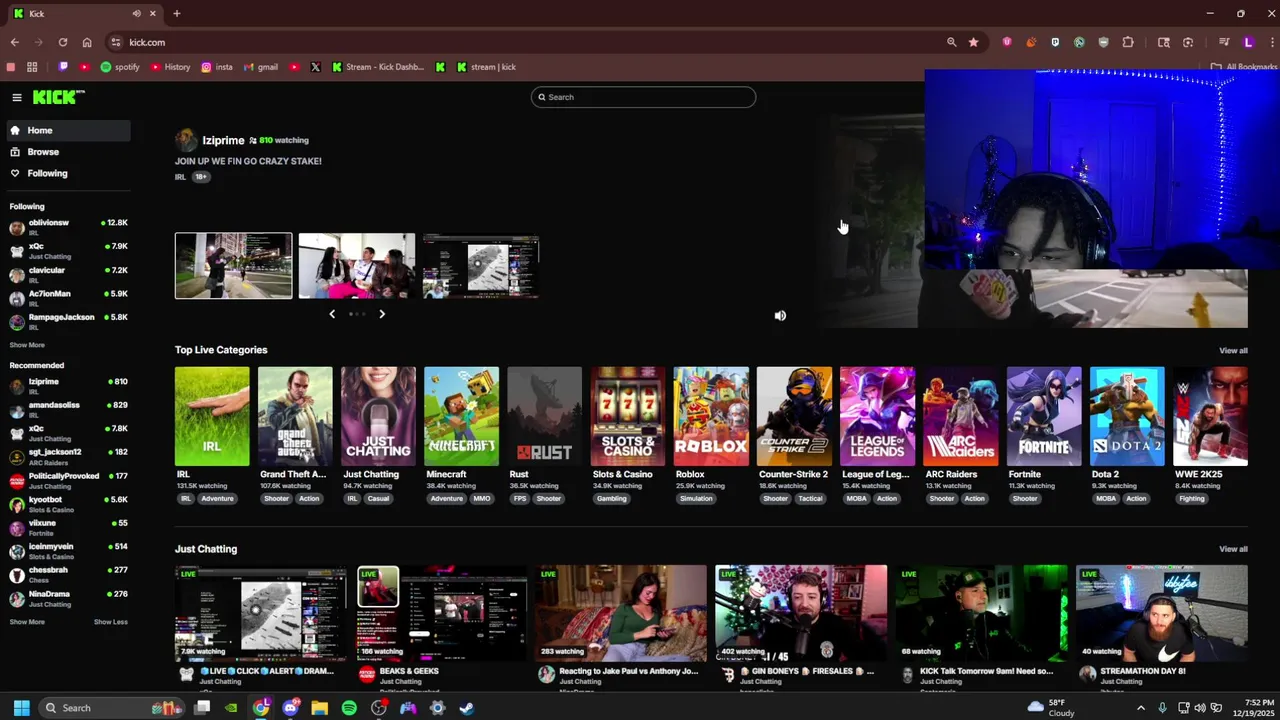Mute the featured stream speaker icon
This screenshot has width=1280, height=720.
[x=780, y=315]
